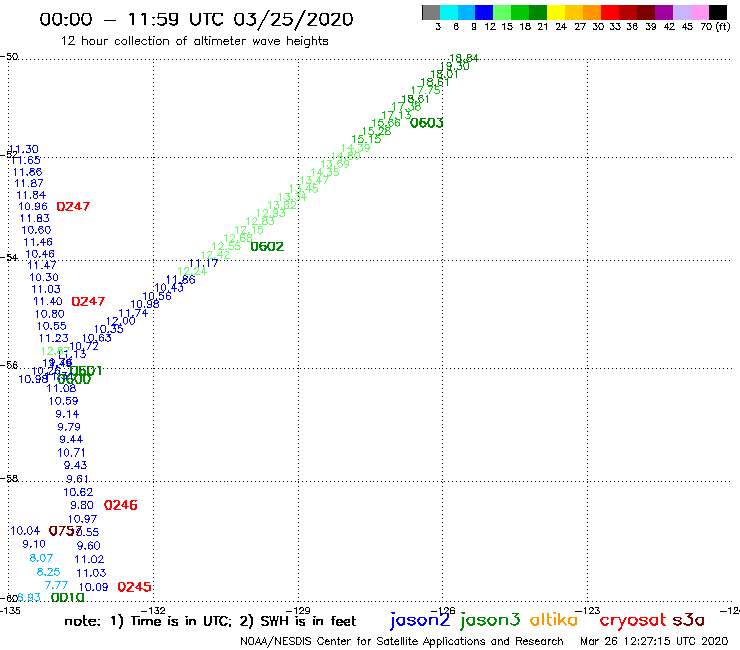Click the 'jason2' satellite legend label

coord(420,620)
